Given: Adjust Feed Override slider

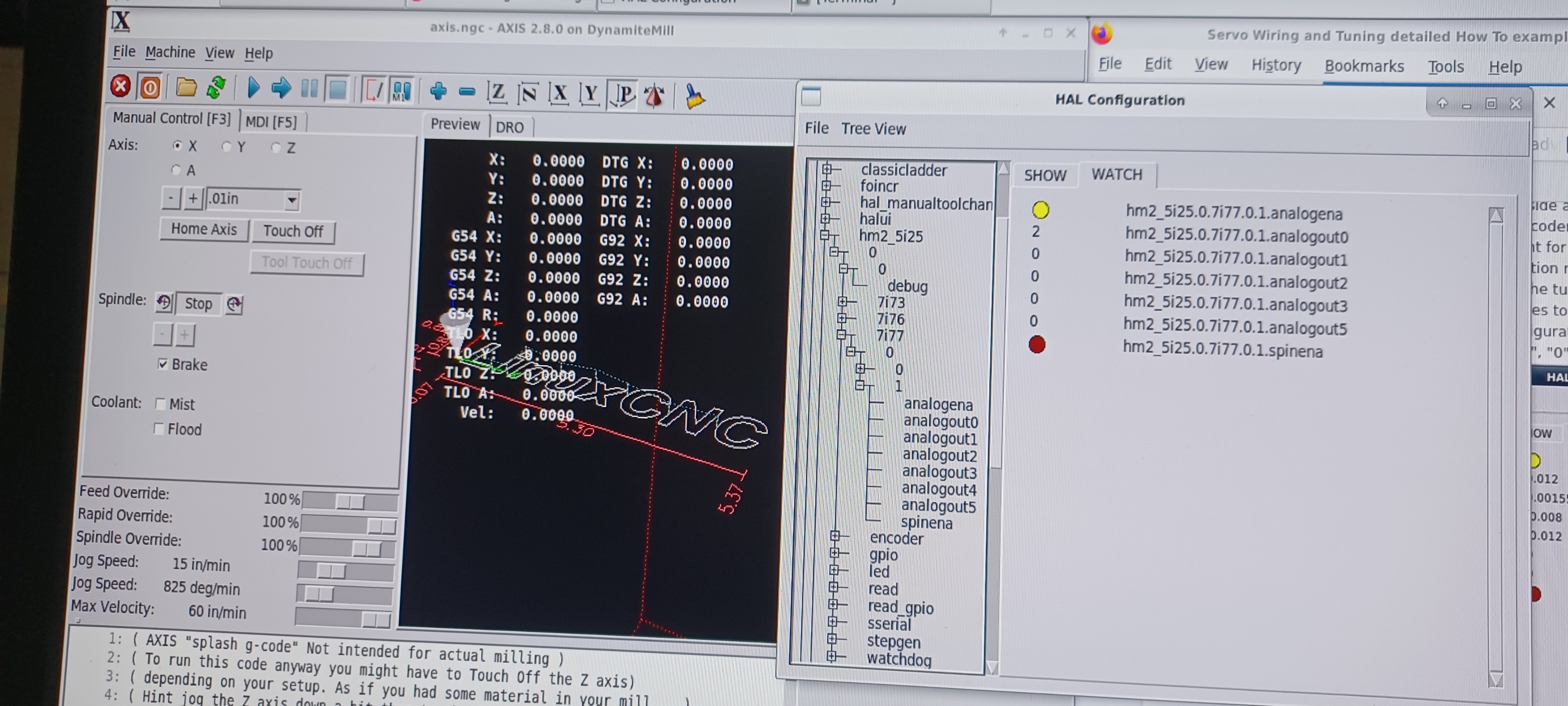Looking at the screenshot, I should point(350,502).
